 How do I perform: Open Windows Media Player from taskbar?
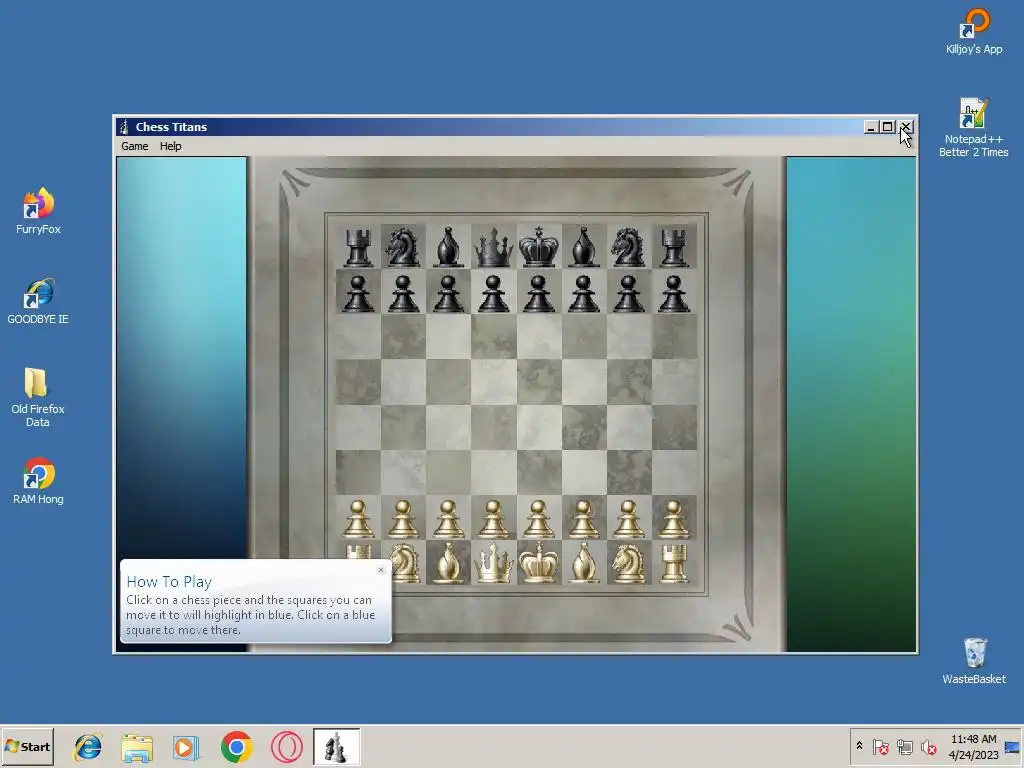point(186,748)
